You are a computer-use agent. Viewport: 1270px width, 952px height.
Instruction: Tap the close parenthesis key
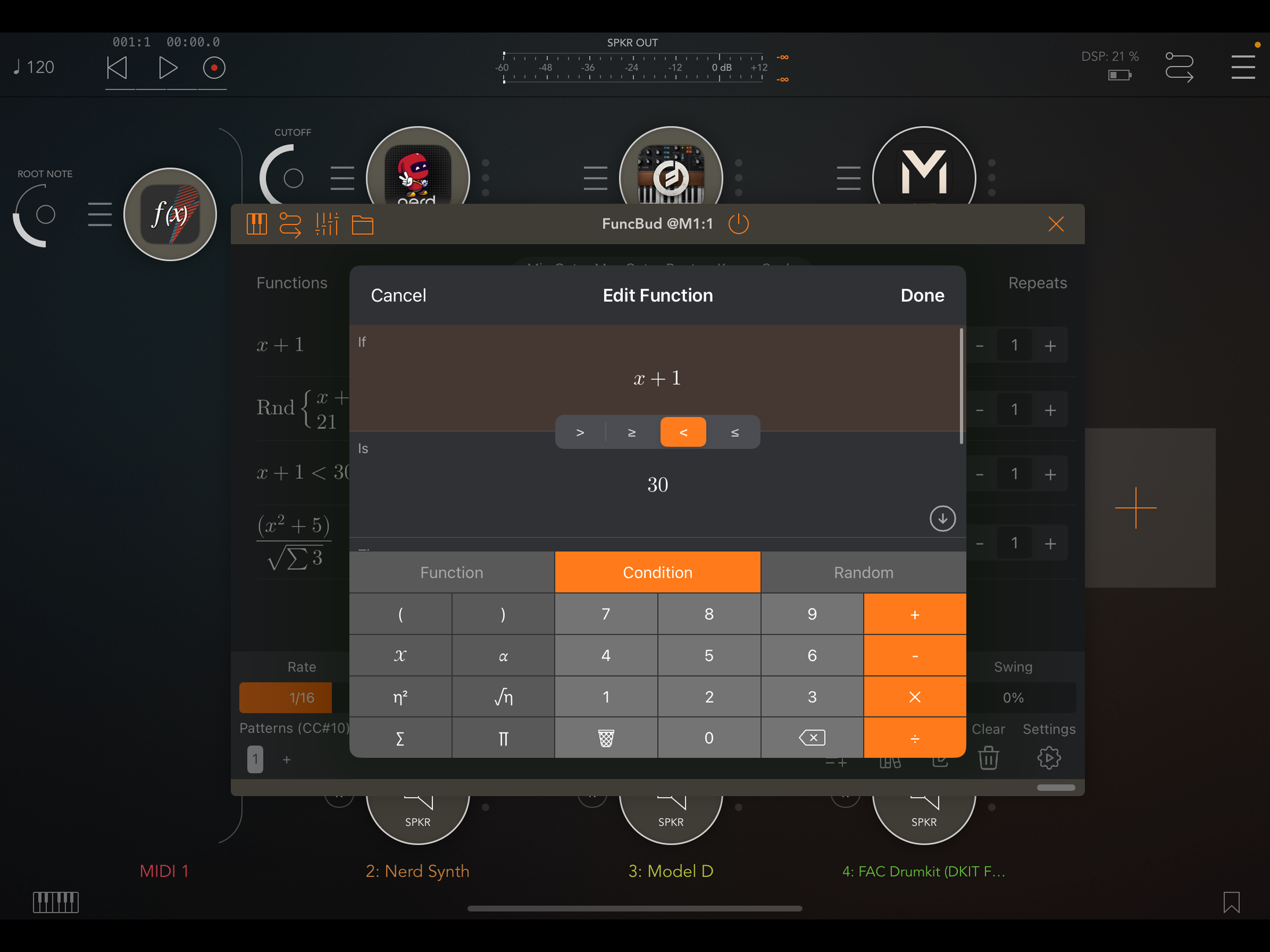(503, 614)
